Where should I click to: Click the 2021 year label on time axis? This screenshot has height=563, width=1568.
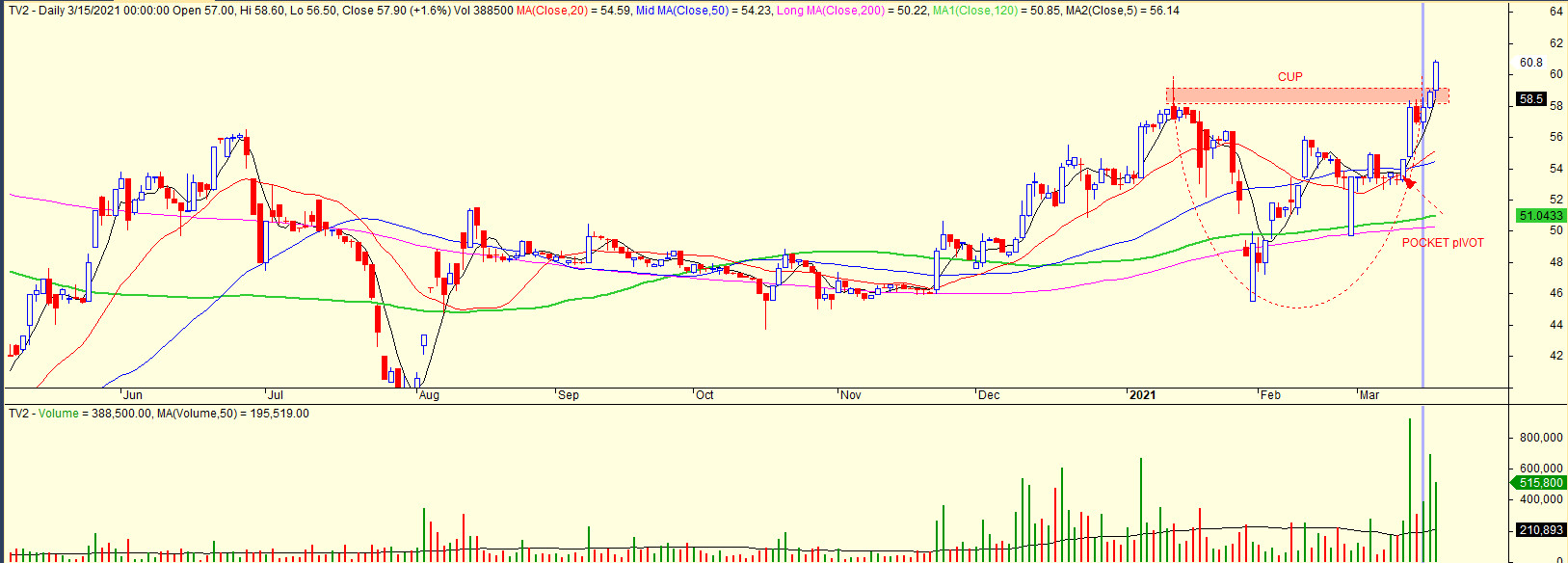click(x=1142, y=395)
